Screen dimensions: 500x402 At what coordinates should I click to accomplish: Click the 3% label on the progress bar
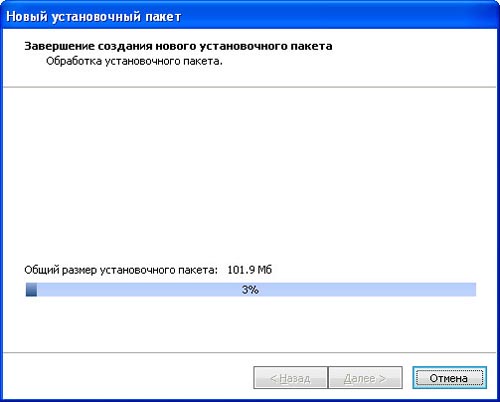coord(250,289)
